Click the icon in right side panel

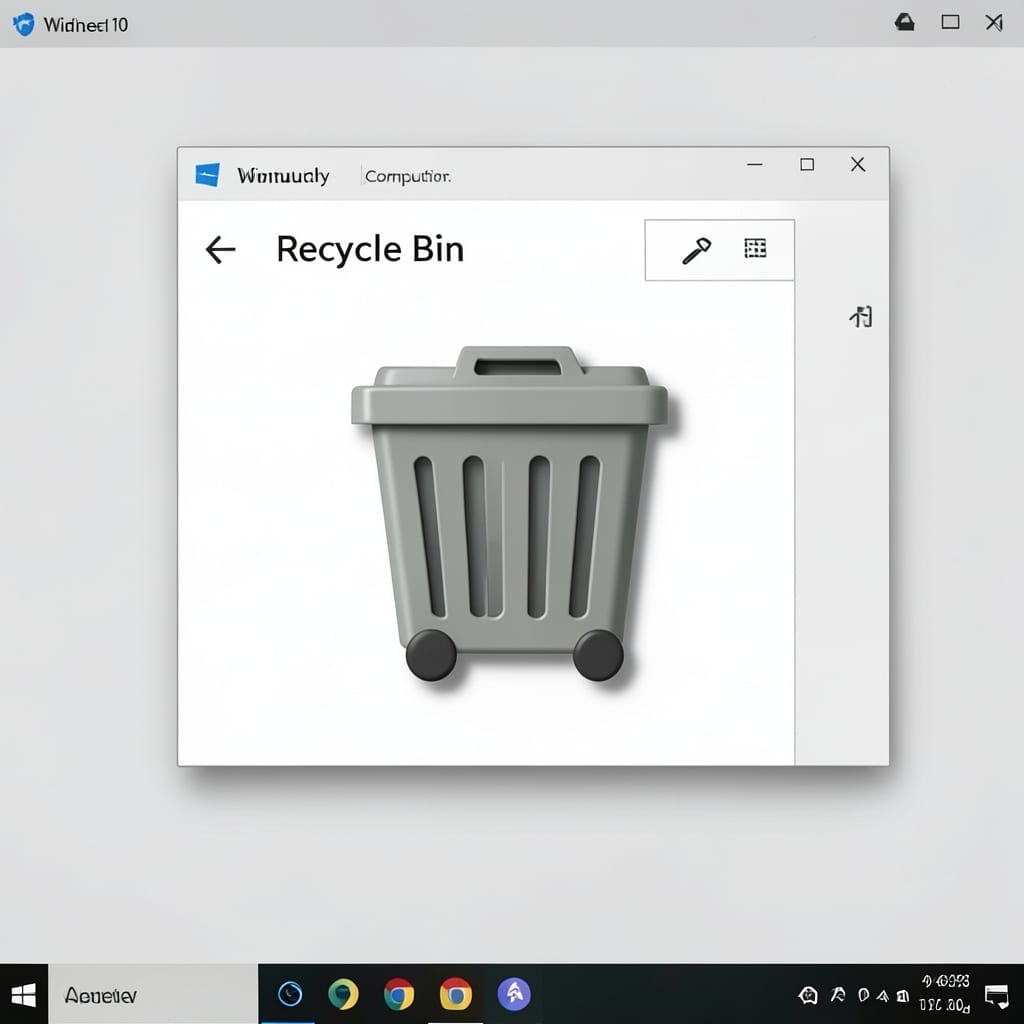(x=861, y=317)
